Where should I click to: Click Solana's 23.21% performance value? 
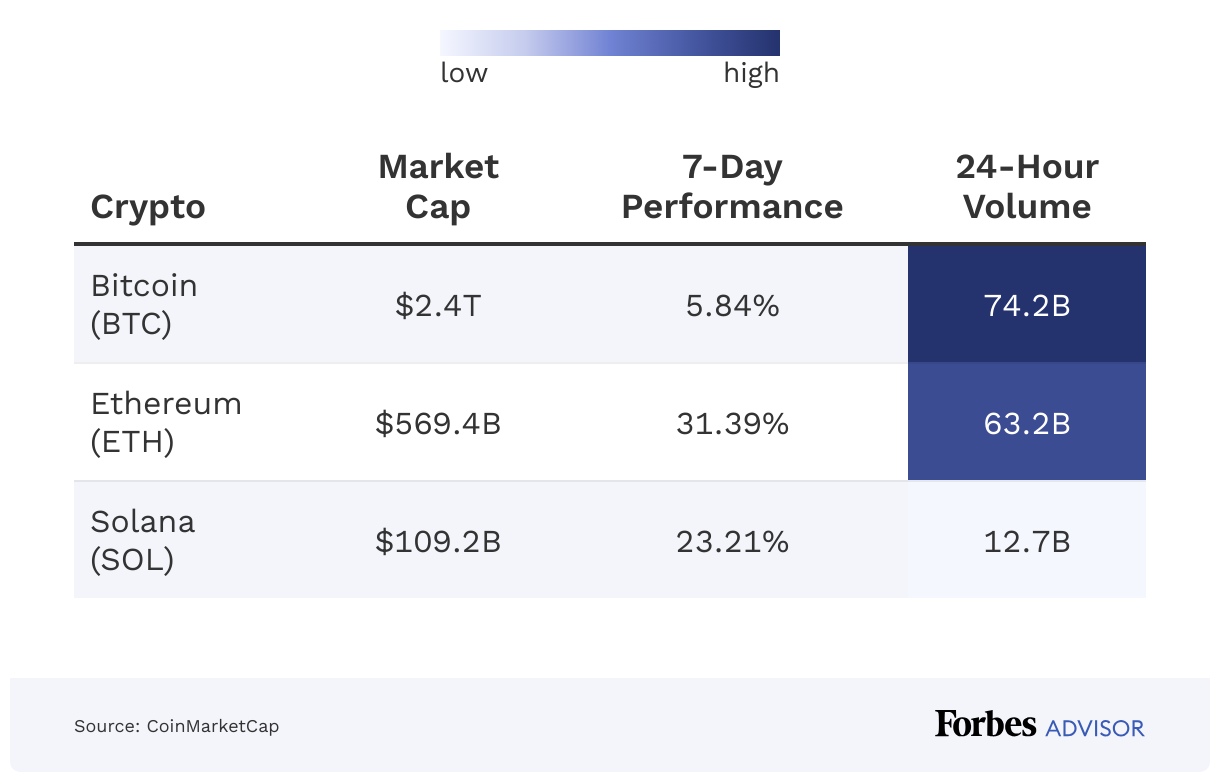tap(732, 541)
